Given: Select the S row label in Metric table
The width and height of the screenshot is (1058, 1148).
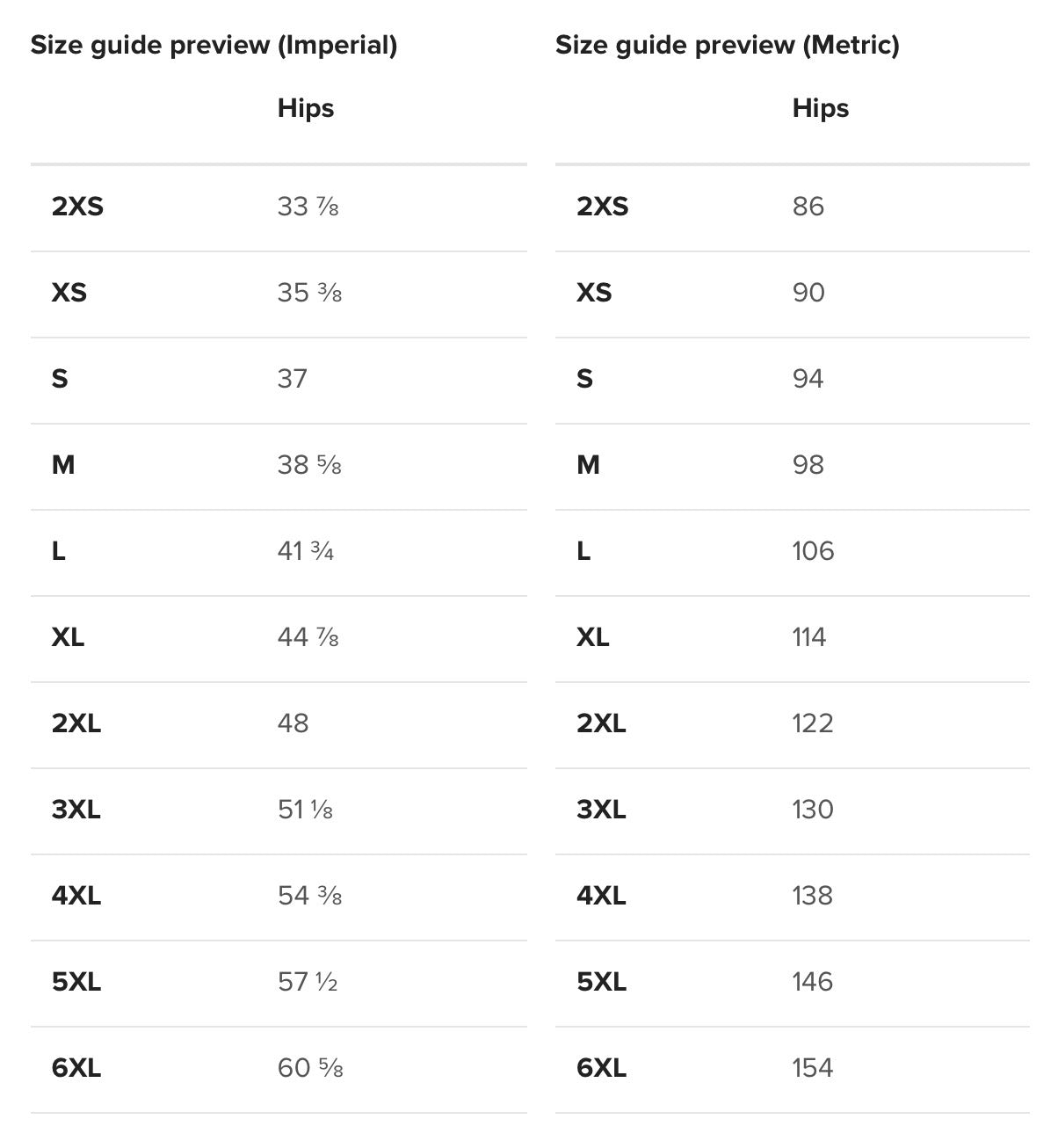Looking at the screenshot, I should tap(585, 379).
